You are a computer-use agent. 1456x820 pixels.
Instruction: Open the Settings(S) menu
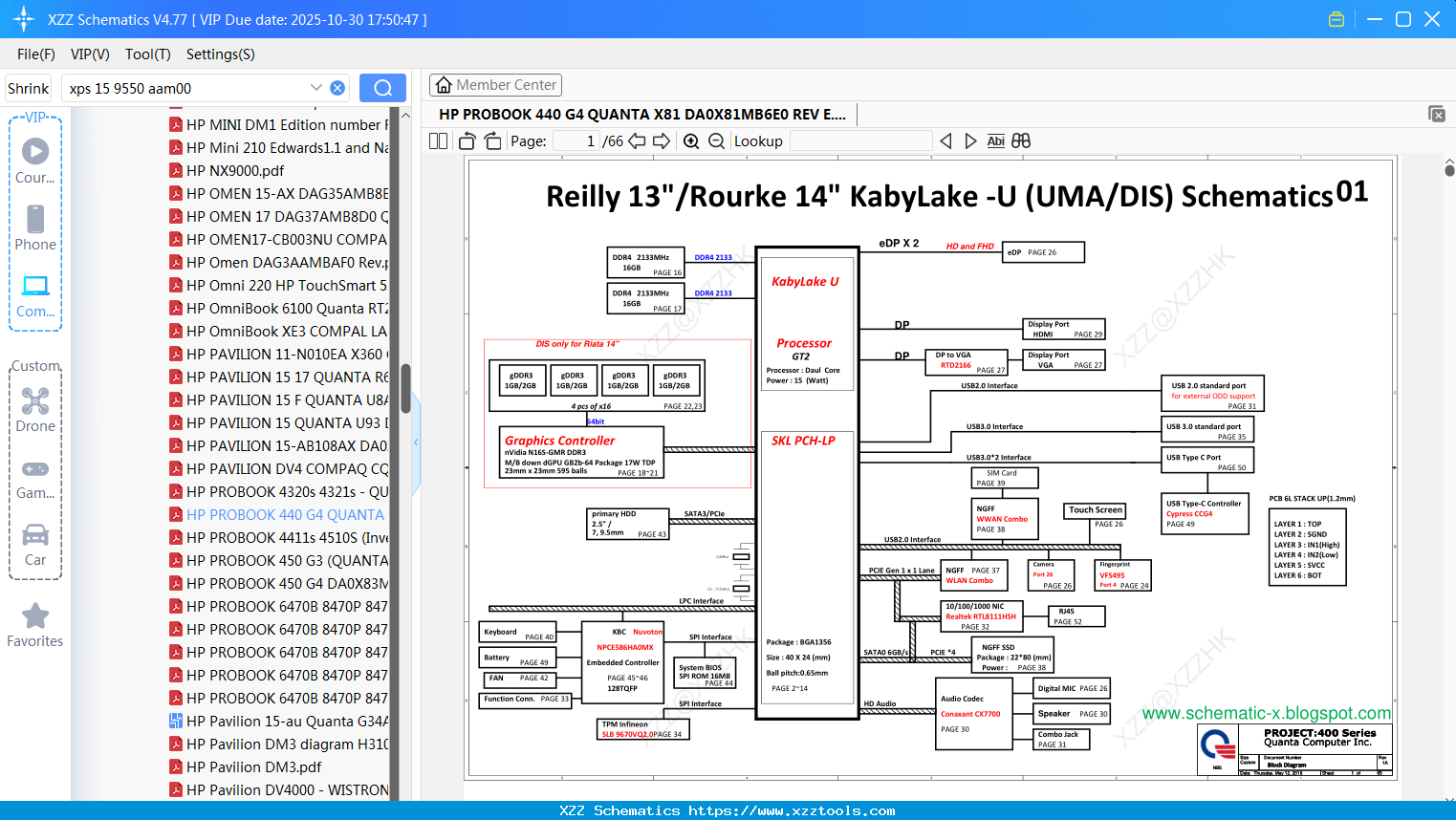[x=221, y=54]
